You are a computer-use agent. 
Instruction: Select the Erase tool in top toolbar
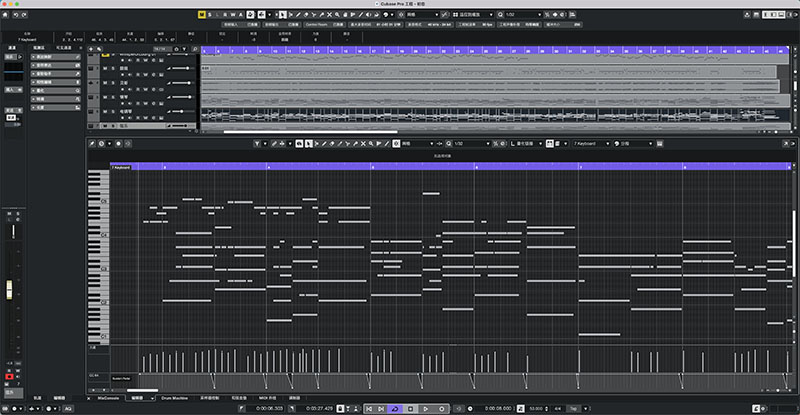click(306, 15)
